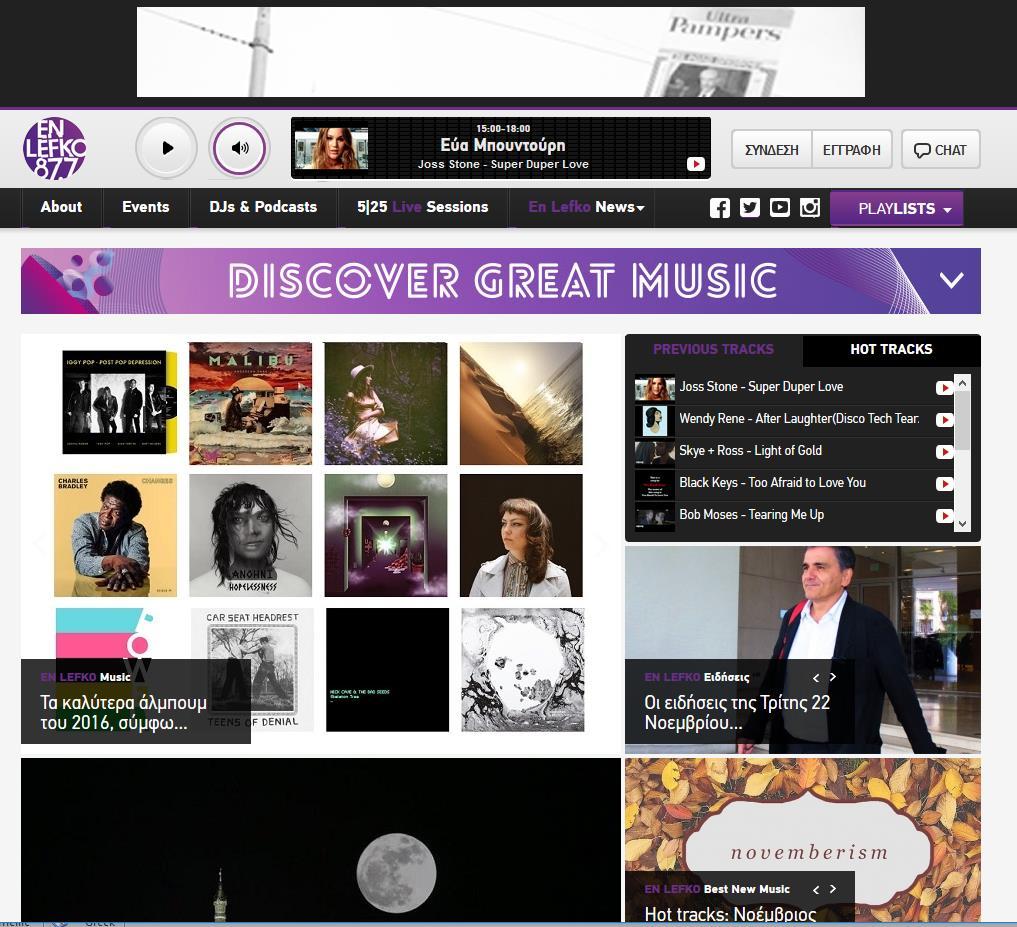Play video for Joss Stone - Super Duper Love
This screenshot has height=927, width=1017.
pyautogui.click(x=944, y=387)
